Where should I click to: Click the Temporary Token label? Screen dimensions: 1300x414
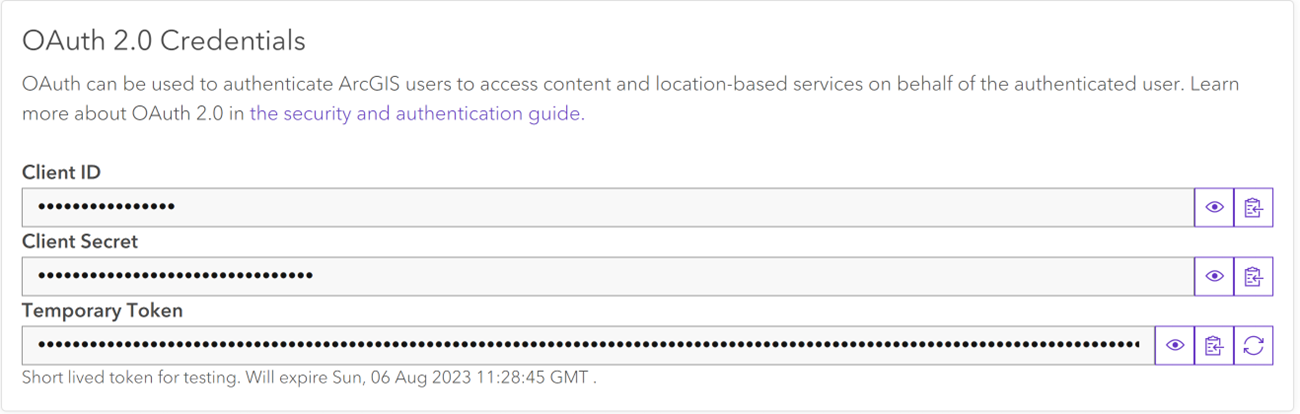click(102, 310)
